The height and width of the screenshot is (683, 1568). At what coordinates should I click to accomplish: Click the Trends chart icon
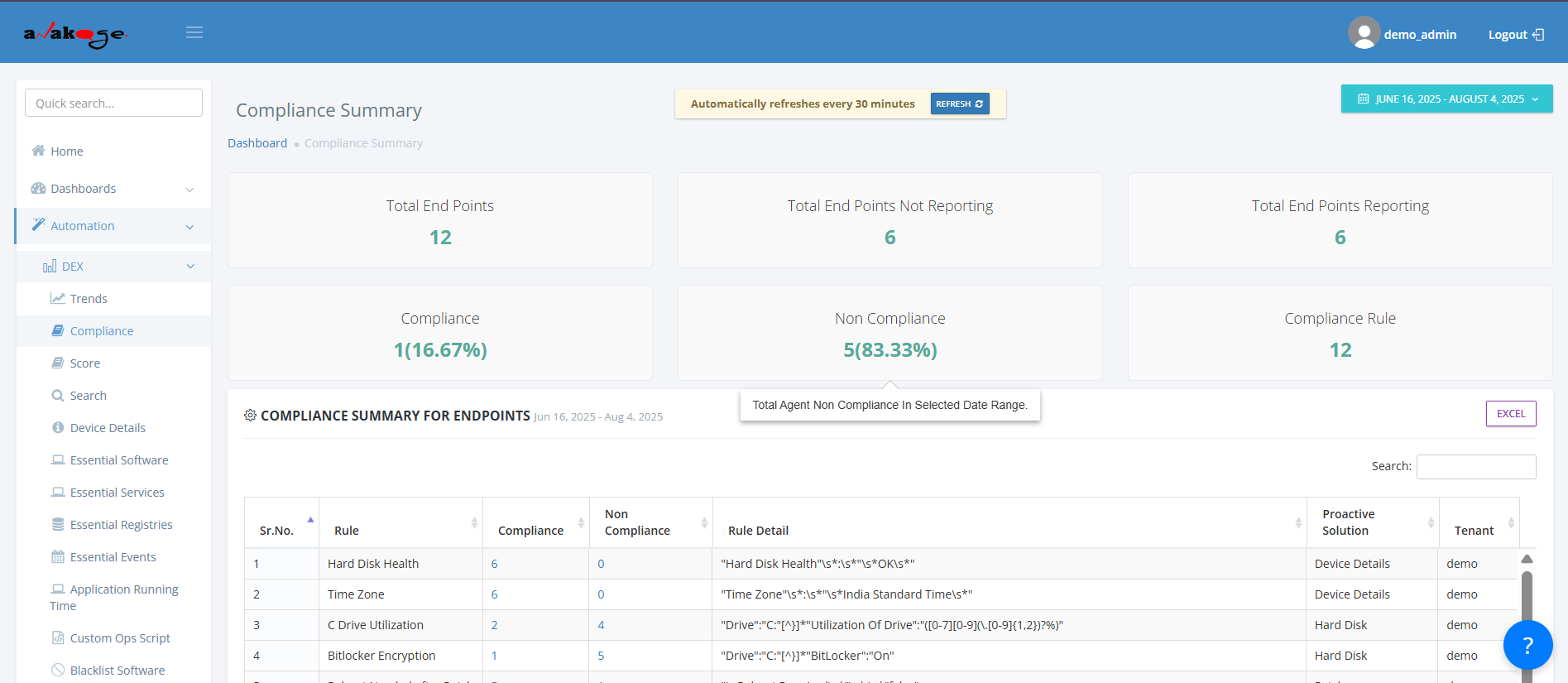58,298
